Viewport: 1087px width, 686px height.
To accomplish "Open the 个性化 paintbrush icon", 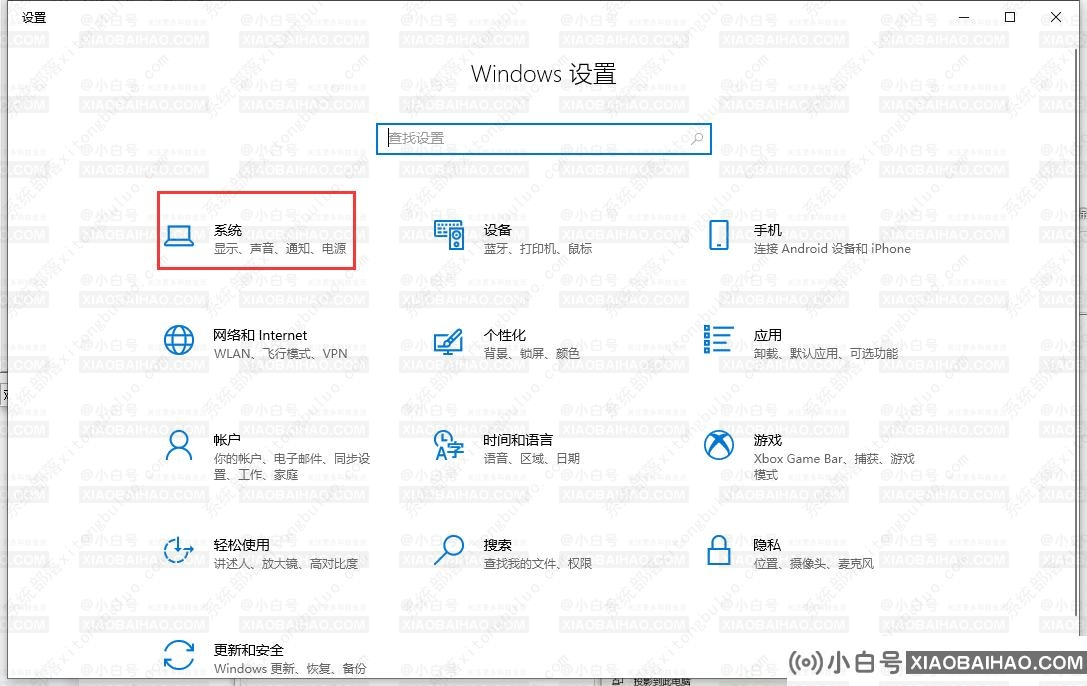I will coord(449,342).
